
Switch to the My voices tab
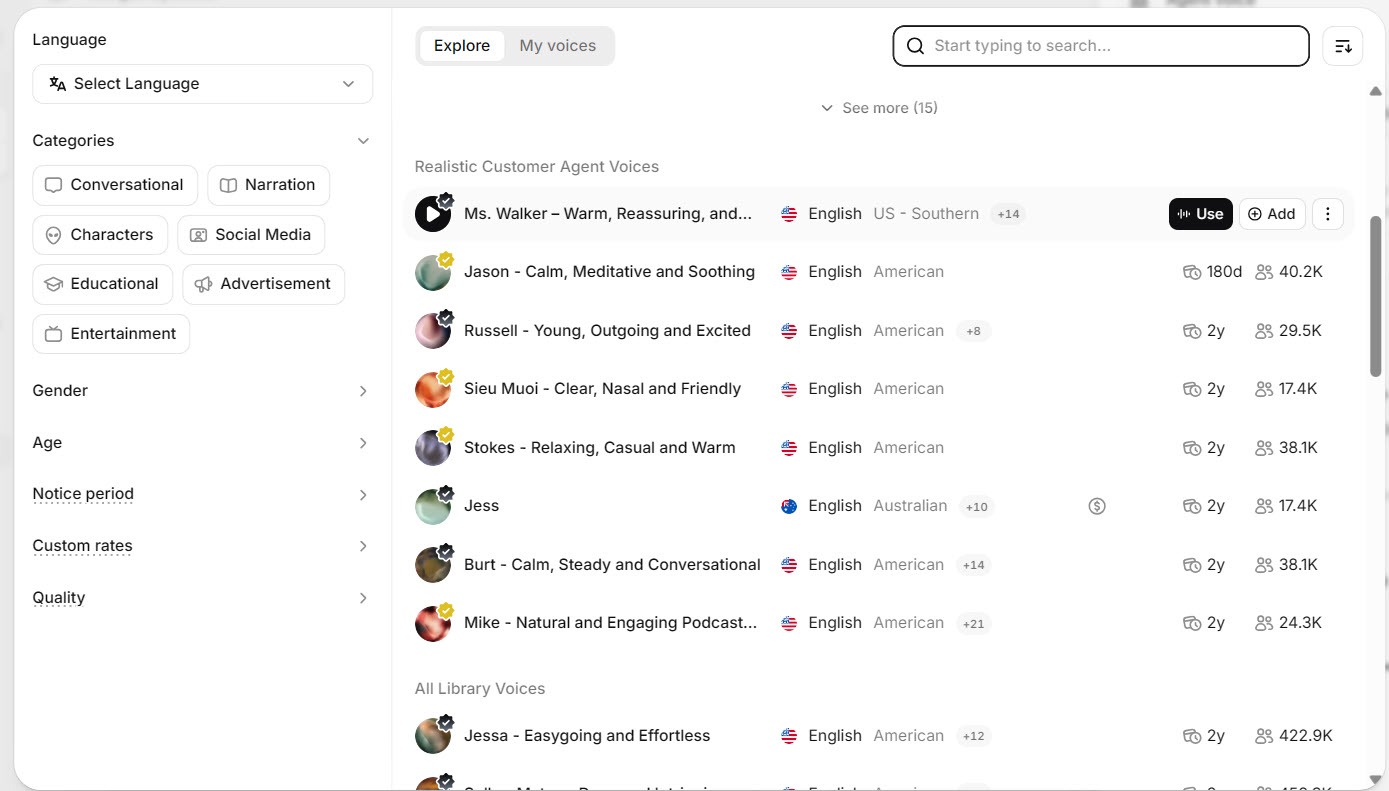[x=557, y=46]
